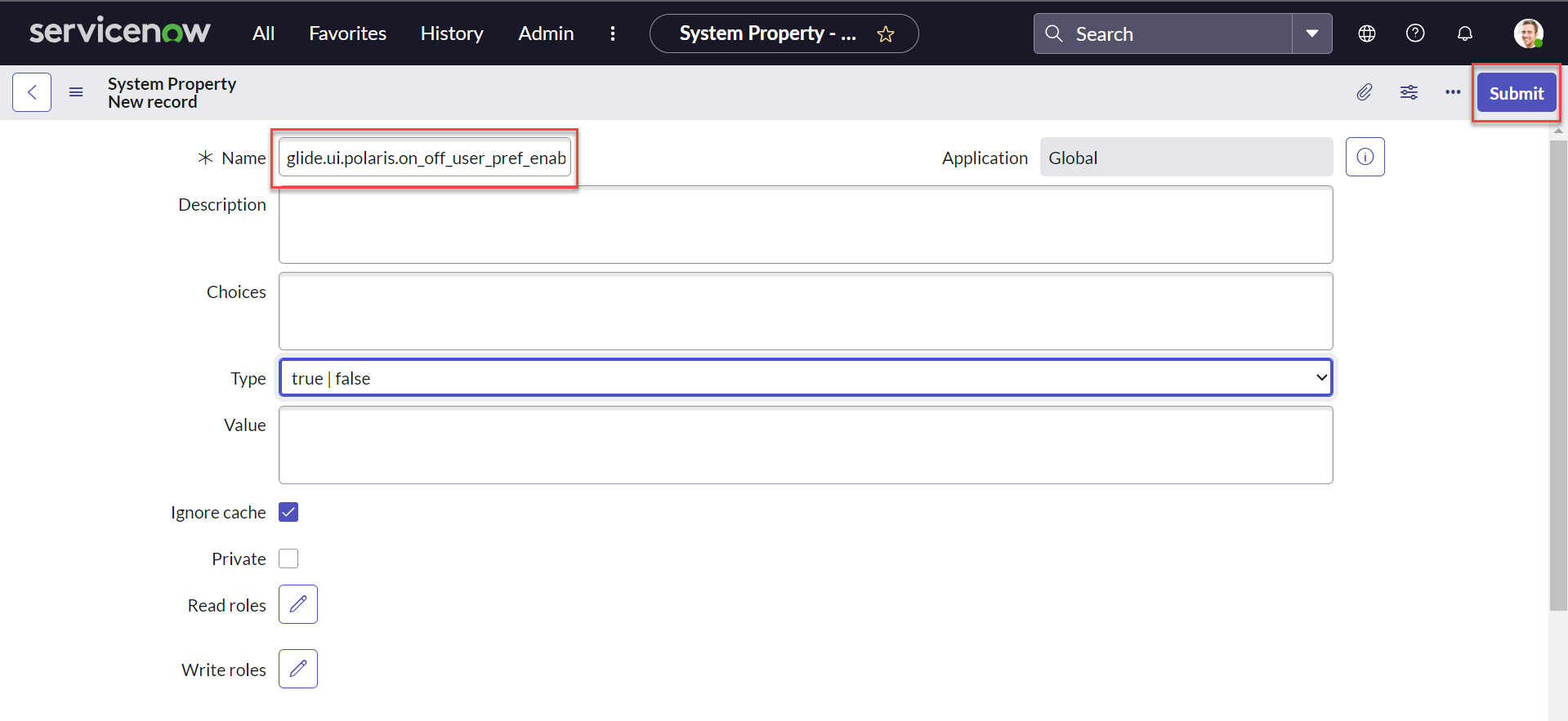Click the back arrow button
Viewport: 1568px width, 721px height.
click(32, 92)
